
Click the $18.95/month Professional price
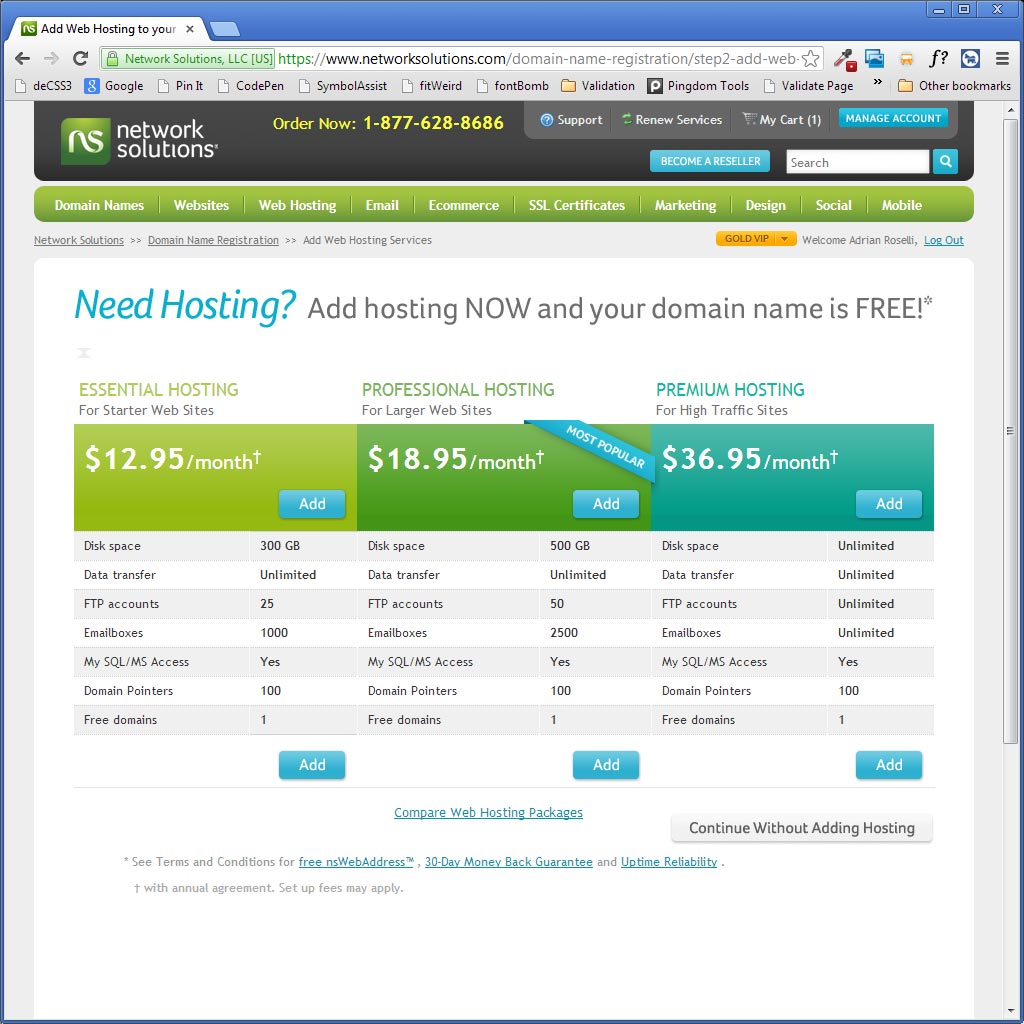coord(455,459)
